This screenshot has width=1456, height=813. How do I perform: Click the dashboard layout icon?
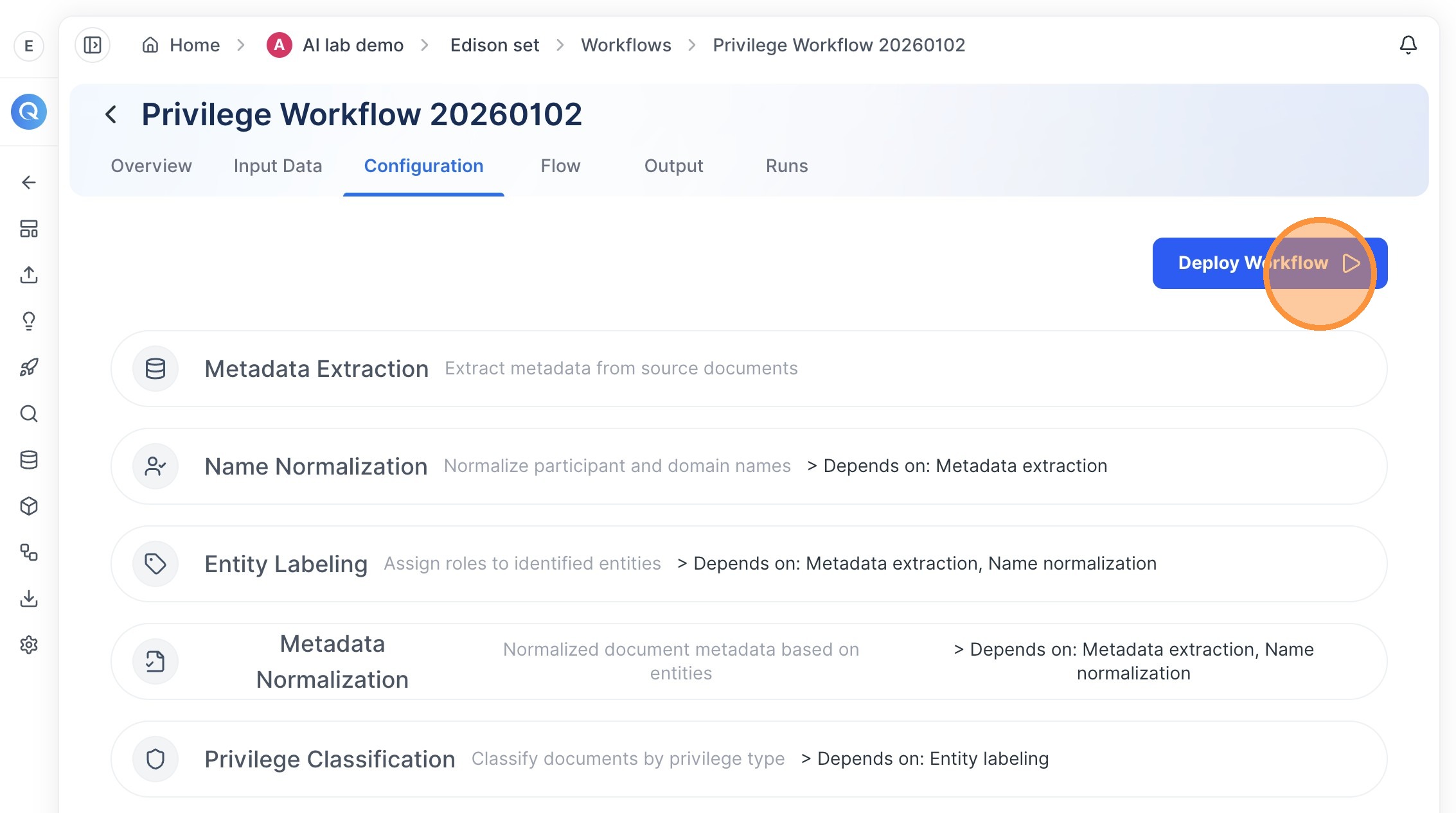[x=29, y=229]
